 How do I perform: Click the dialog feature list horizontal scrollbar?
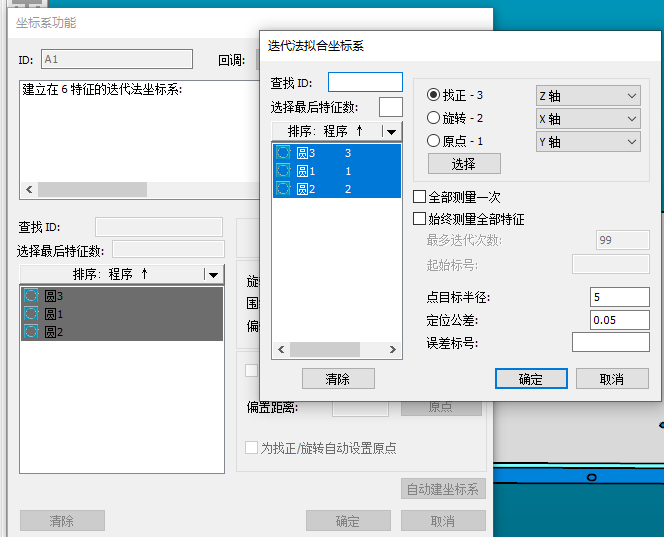coord(337,350)
